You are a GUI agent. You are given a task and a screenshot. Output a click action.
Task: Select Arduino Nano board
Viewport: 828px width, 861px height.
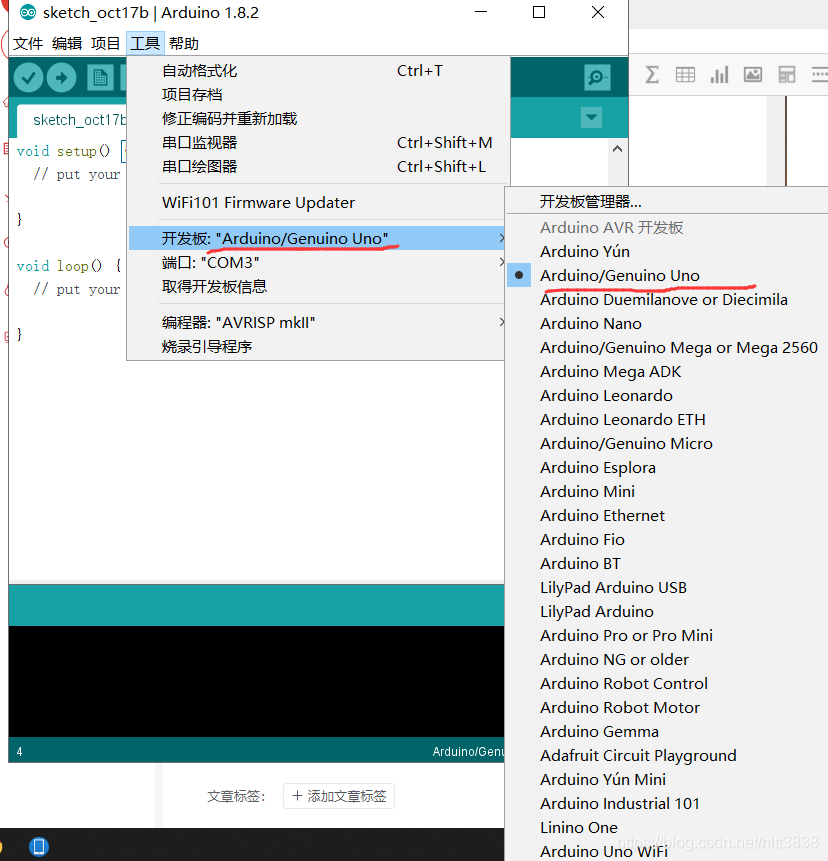(x=667, y=323)
